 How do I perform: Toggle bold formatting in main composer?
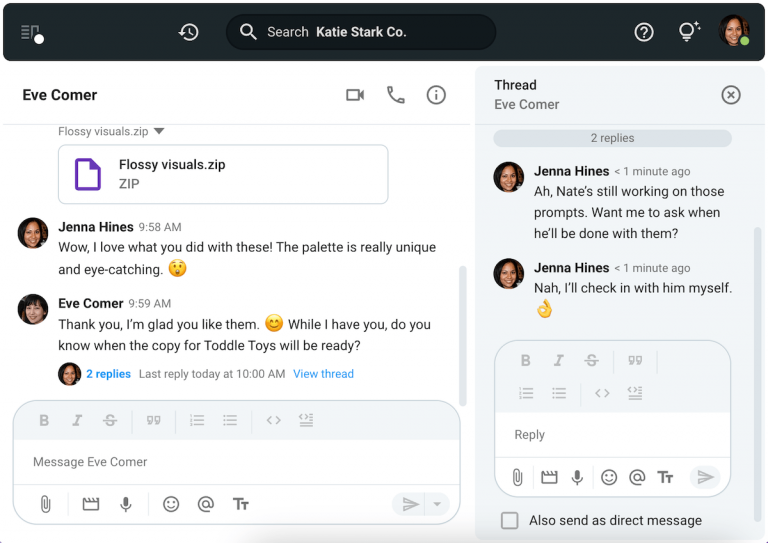tap(44, 420)
